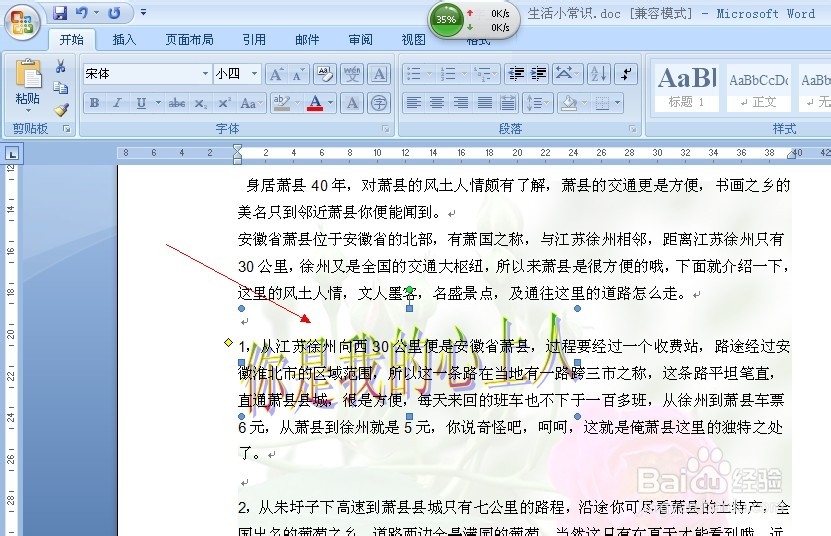This screenshot has height=536, width=831.
Task: Apply multilevel list
Action: click(482, 74)
